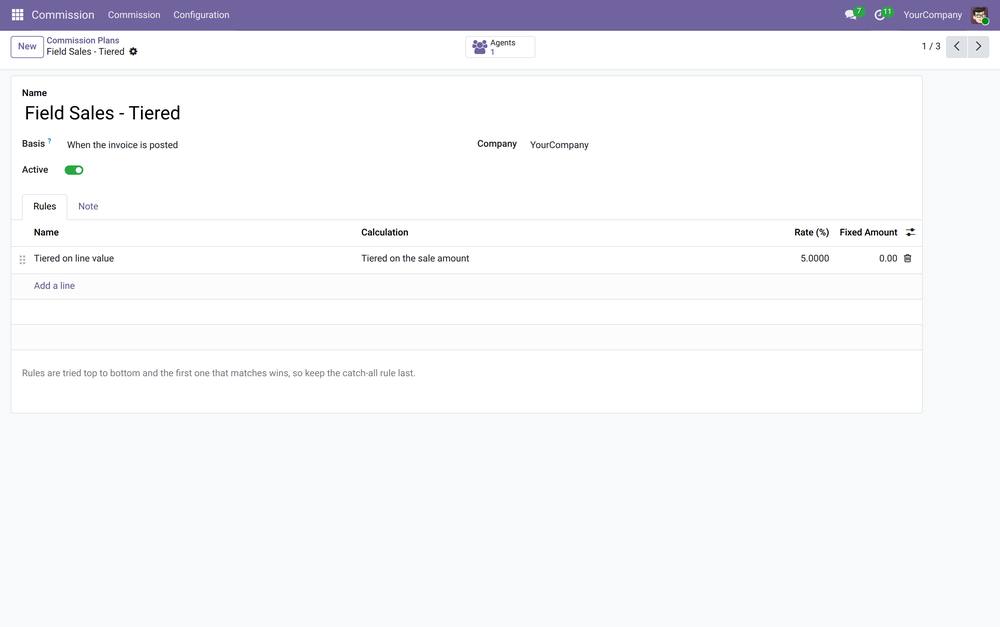This screenshot has height=627, width=1000.
Task: Switch to the Note tab
Action: pos(88,207)
